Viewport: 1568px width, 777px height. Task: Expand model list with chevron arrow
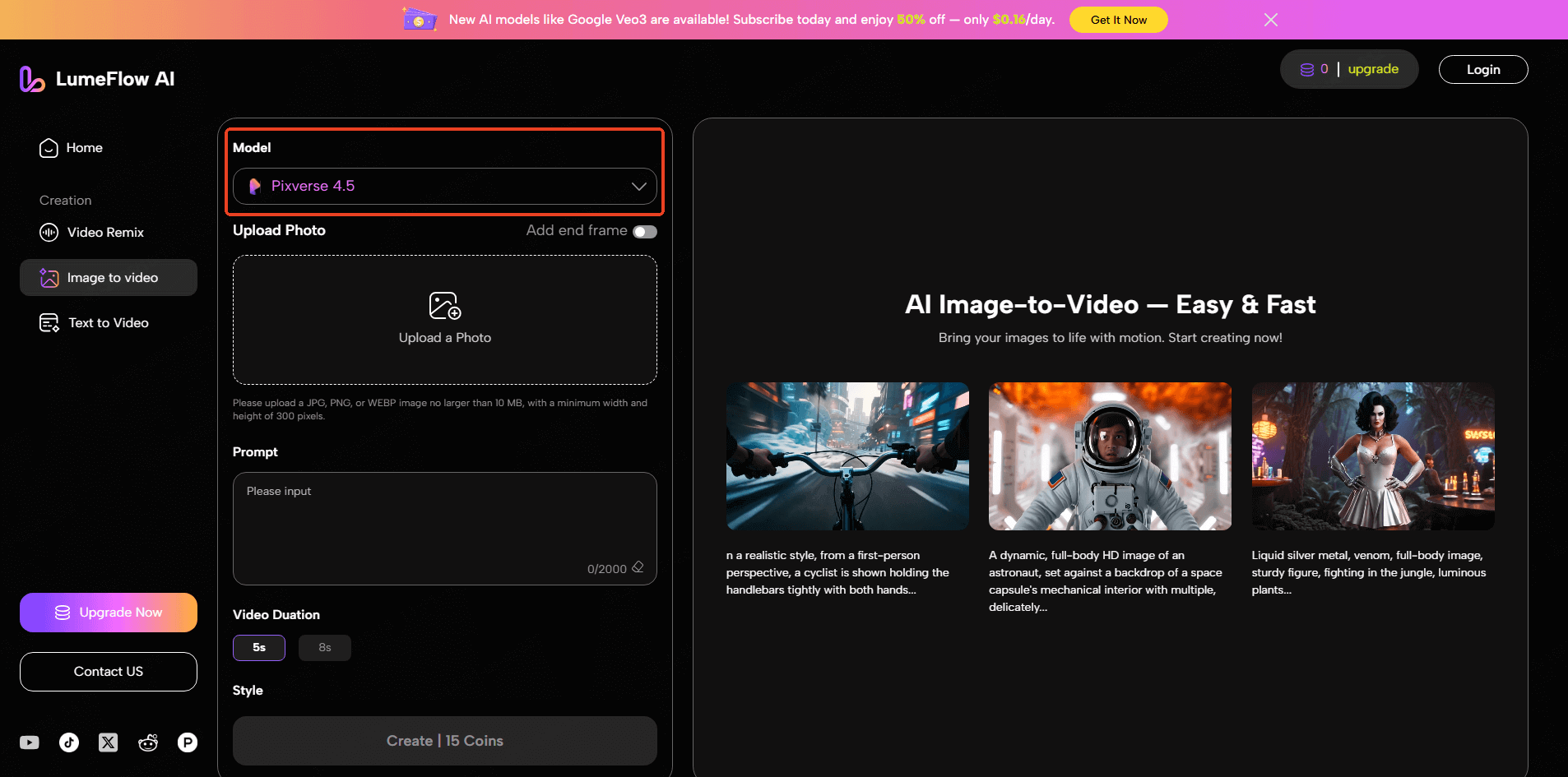(x=638, y=186)
